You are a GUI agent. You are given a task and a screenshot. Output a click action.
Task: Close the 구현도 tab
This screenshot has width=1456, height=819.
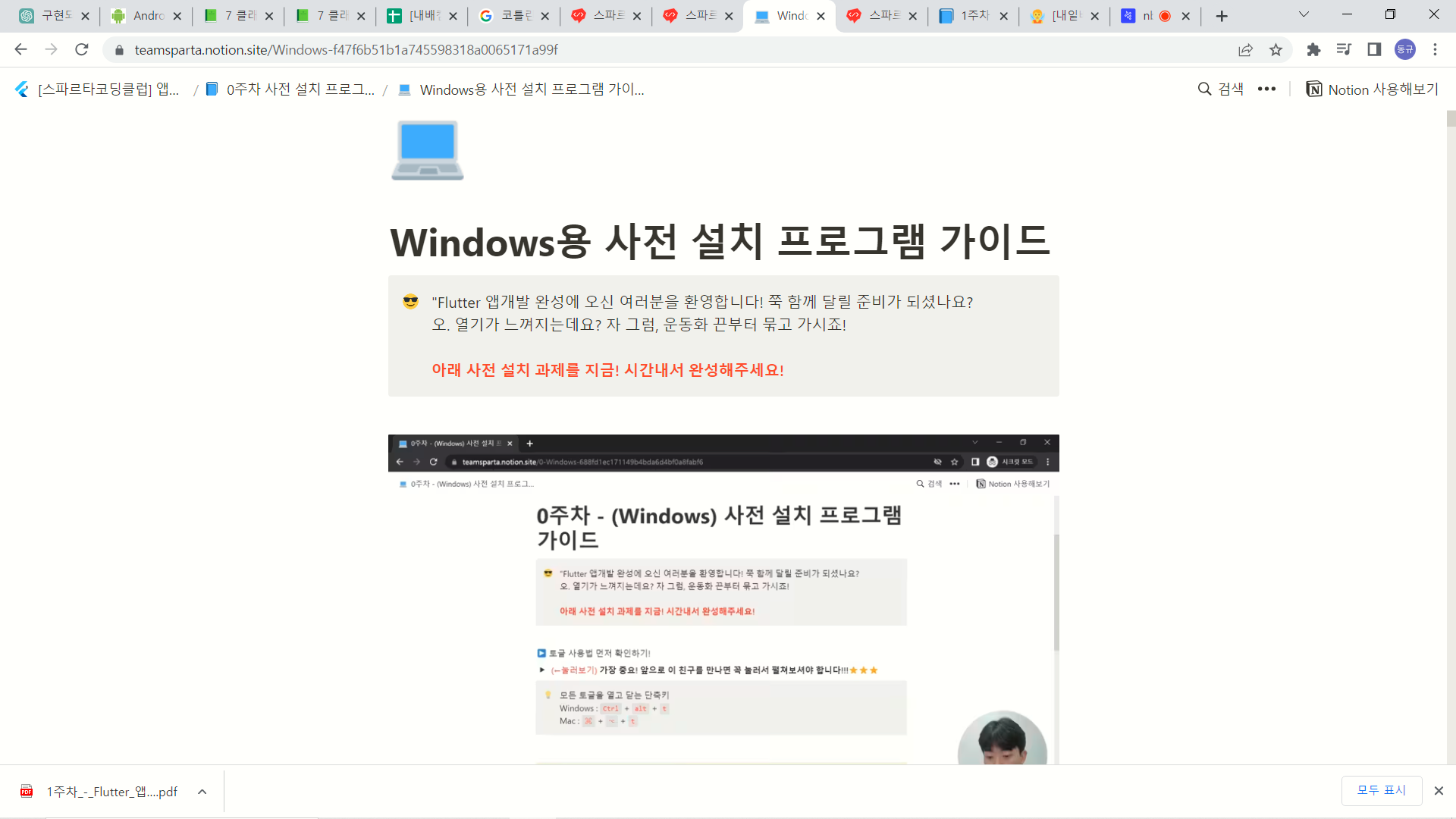[x=85, y=16]
